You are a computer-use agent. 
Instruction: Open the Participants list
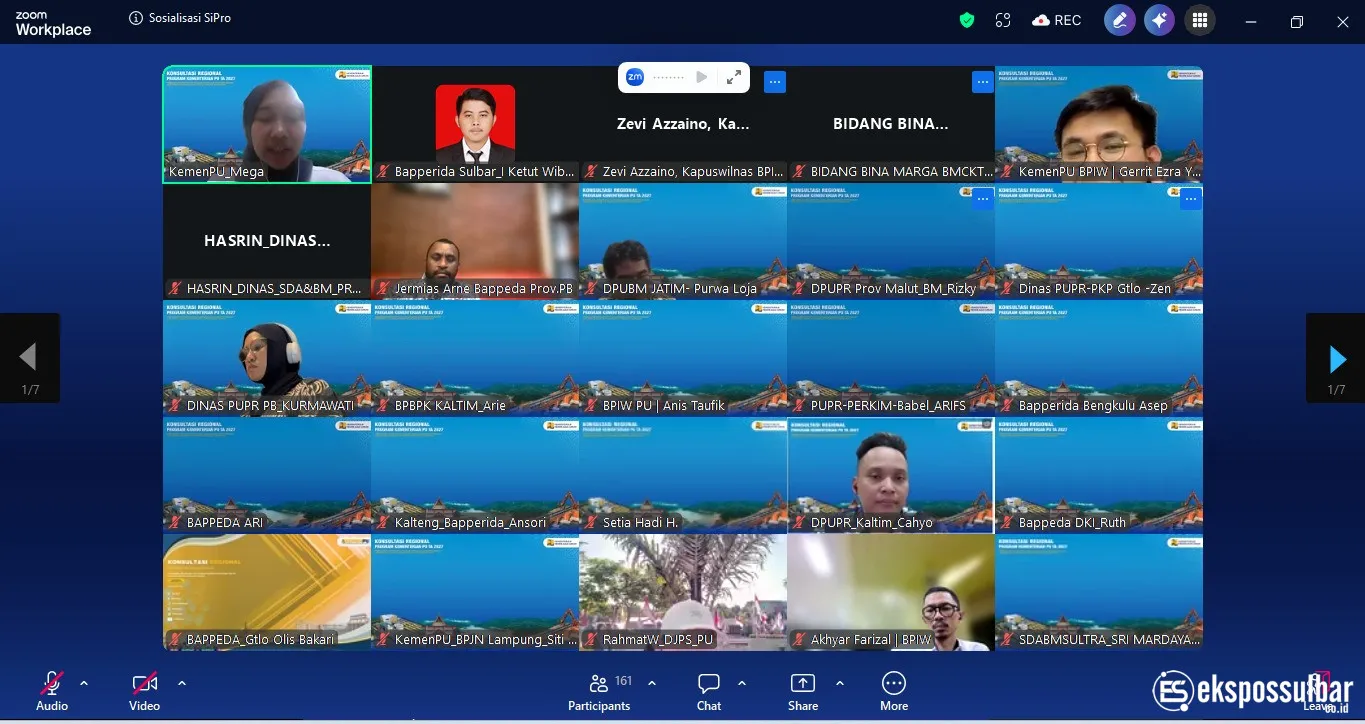(x=599, y=691)
